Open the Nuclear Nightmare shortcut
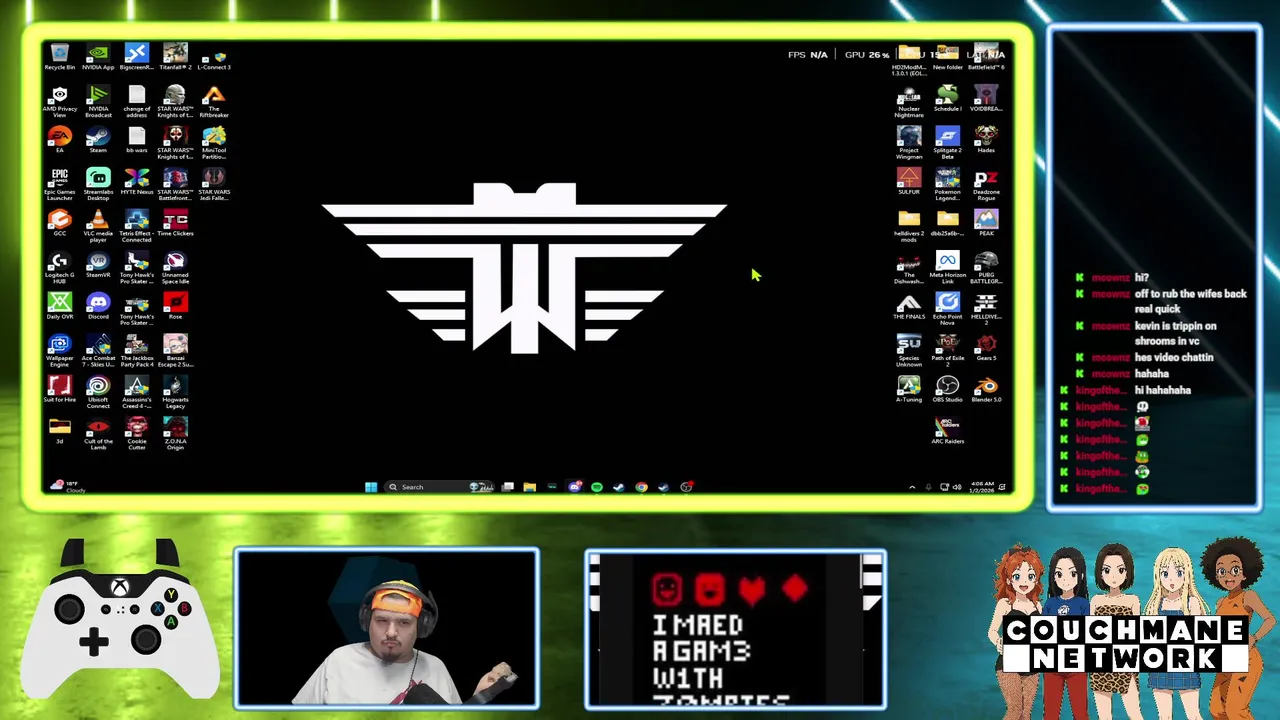This screenshot has height=720, width=1280. 909,102
